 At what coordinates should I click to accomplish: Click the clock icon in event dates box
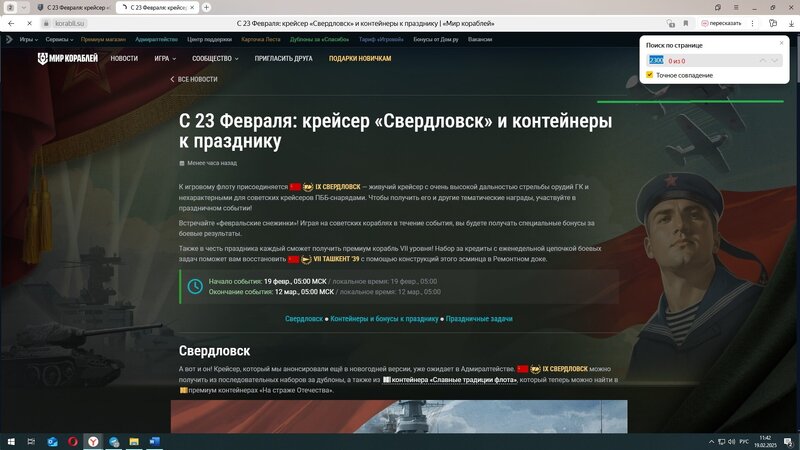pyautogui.click(x=195, y=286)
